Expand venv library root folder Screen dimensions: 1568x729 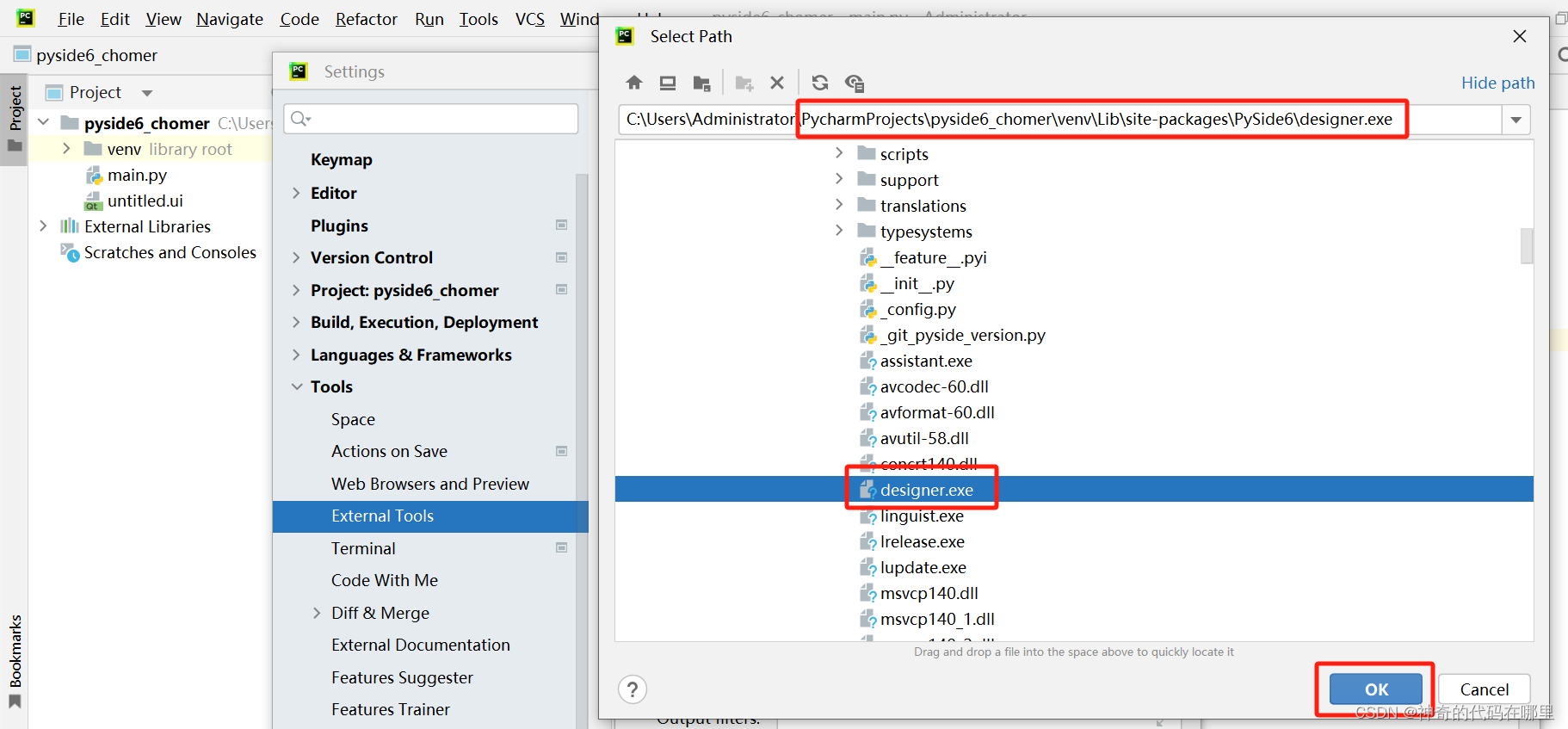(66, 149)
